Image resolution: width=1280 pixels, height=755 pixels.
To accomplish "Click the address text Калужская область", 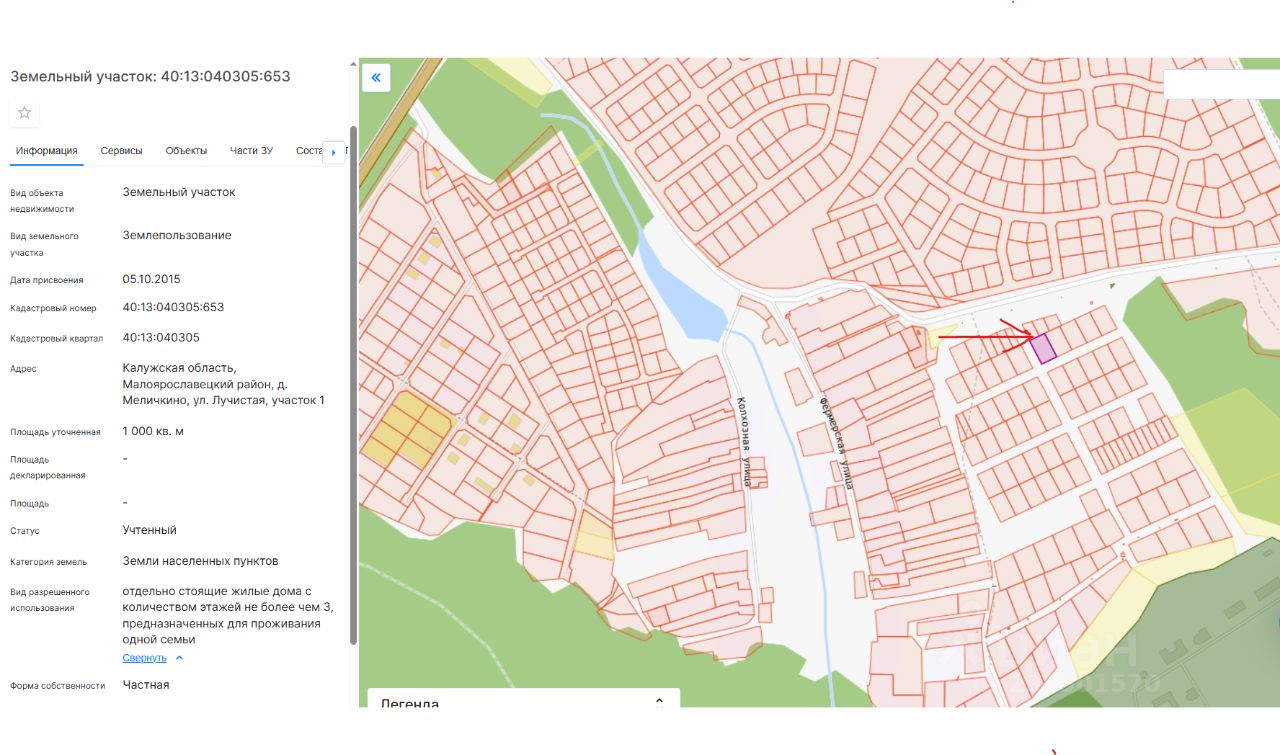I will (x=180, y=368).
